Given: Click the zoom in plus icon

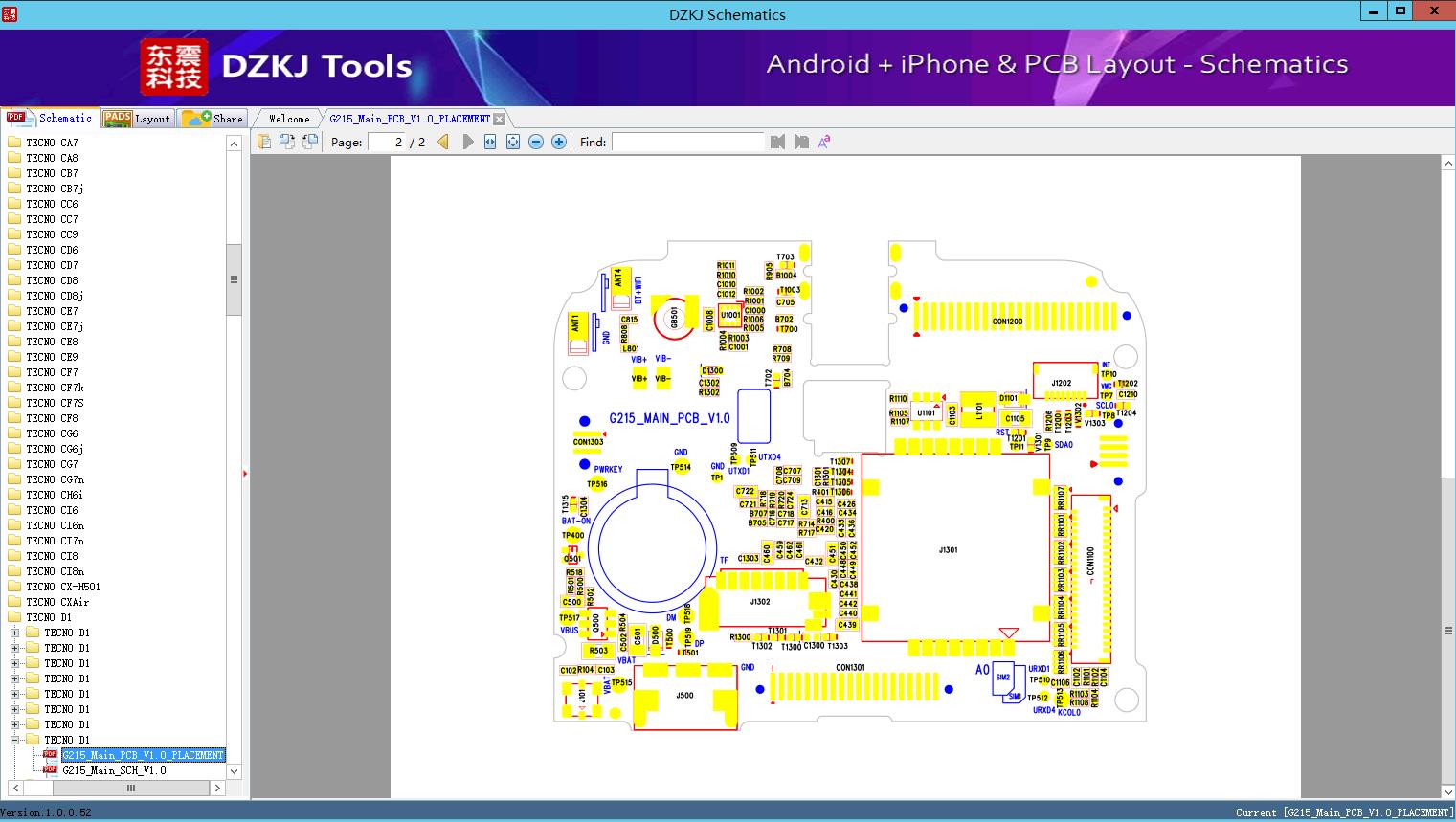Looking at the screenshot, I should (x=559, y=142).
